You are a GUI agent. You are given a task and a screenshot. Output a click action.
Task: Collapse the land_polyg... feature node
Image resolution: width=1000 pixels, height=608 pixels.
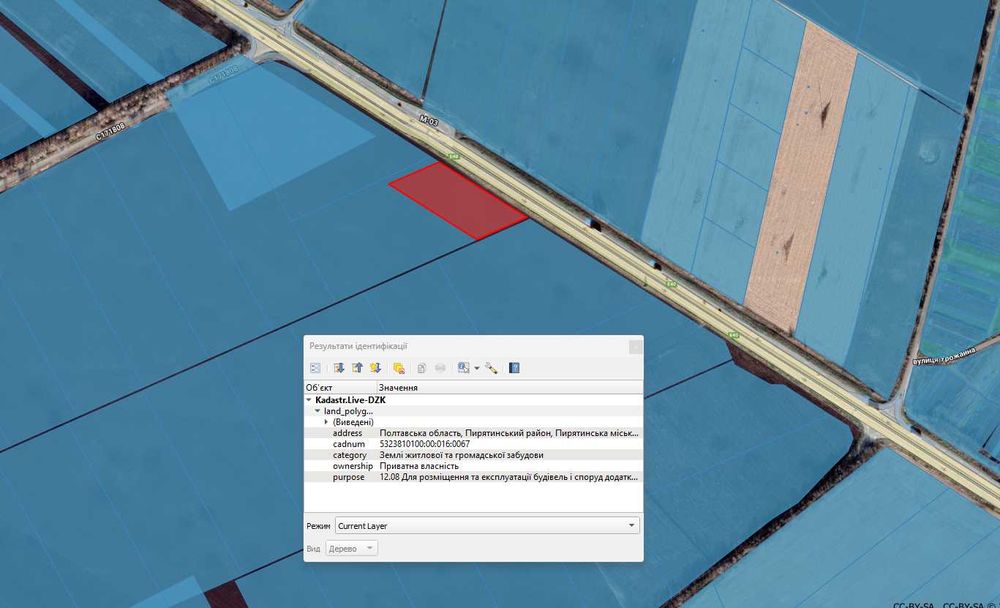pyautogui.click(x=318, y=412)
